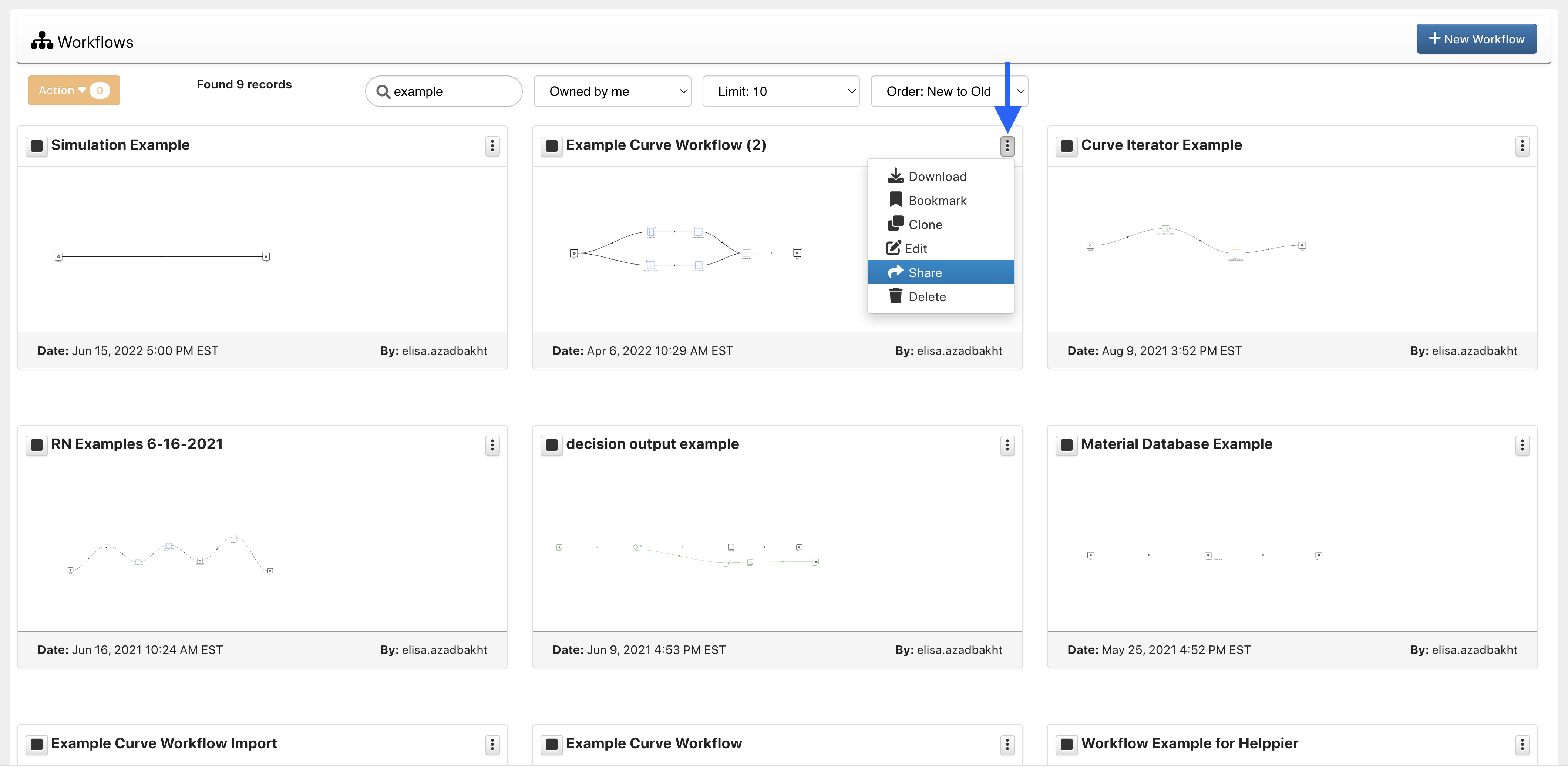The height and width of the screenshot is (769, 1568).
Task: Open the Action dropdown button
Action: click(x=74, y=90)
